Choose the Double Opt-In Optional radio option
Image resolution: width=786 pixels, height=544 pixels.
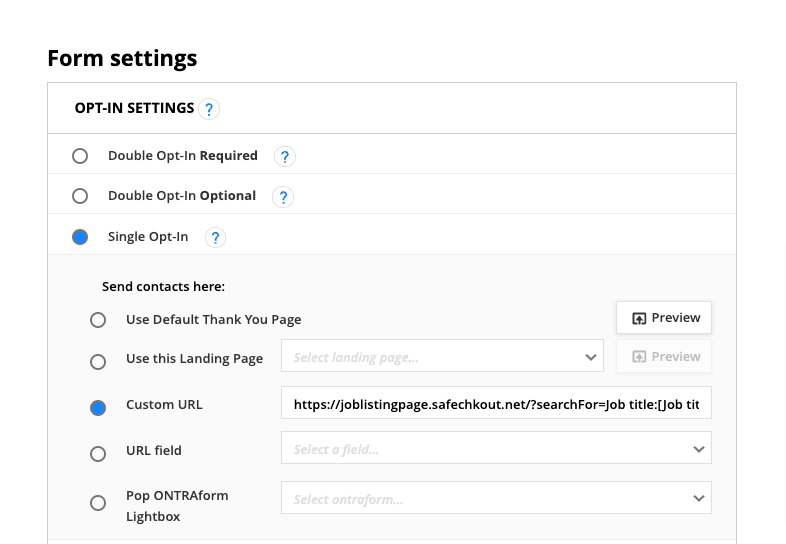point(80,196)
